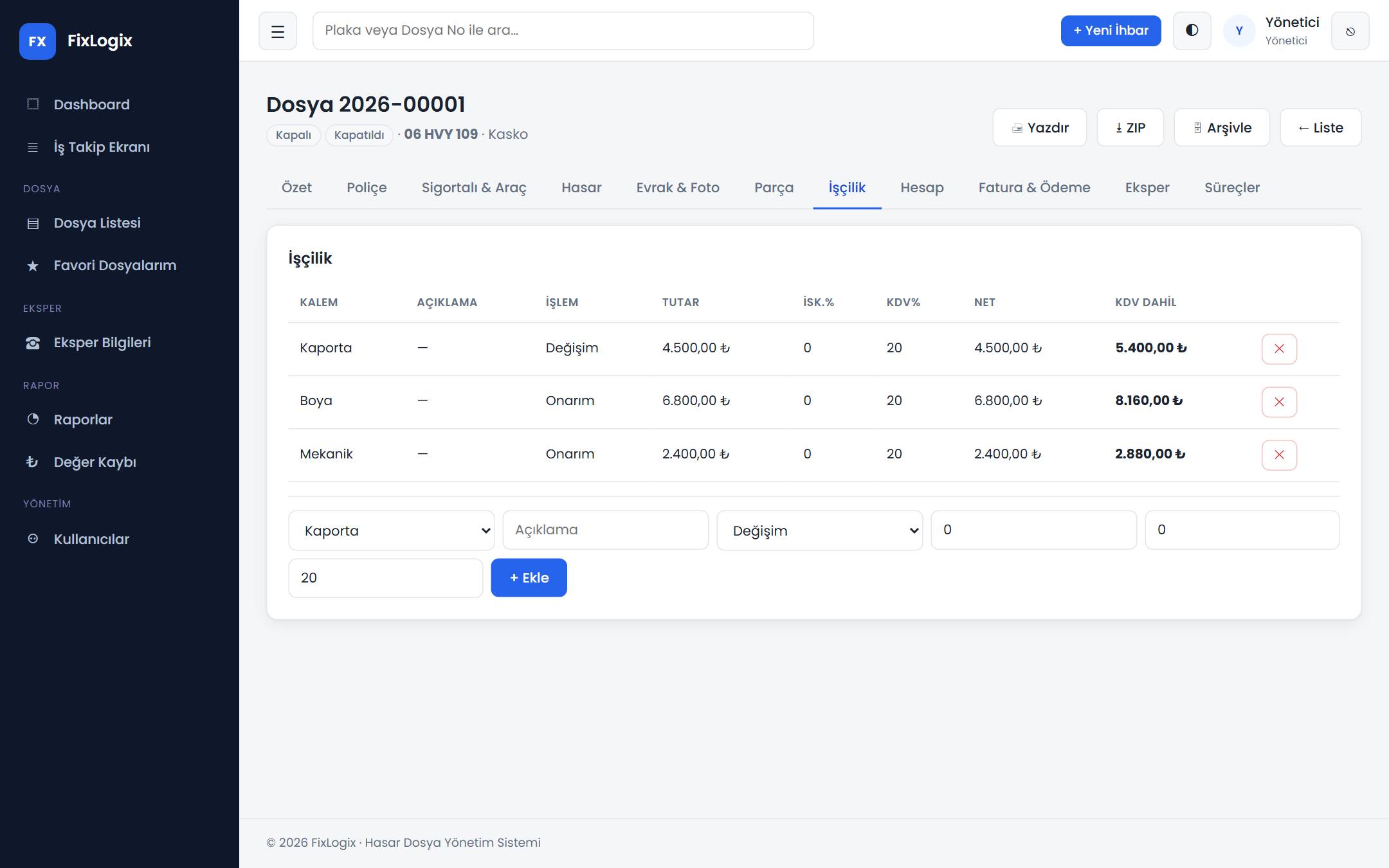Screen dimensions: 1389x868
Task: Remove the Boya labor row
Action: click(1279, 402)
